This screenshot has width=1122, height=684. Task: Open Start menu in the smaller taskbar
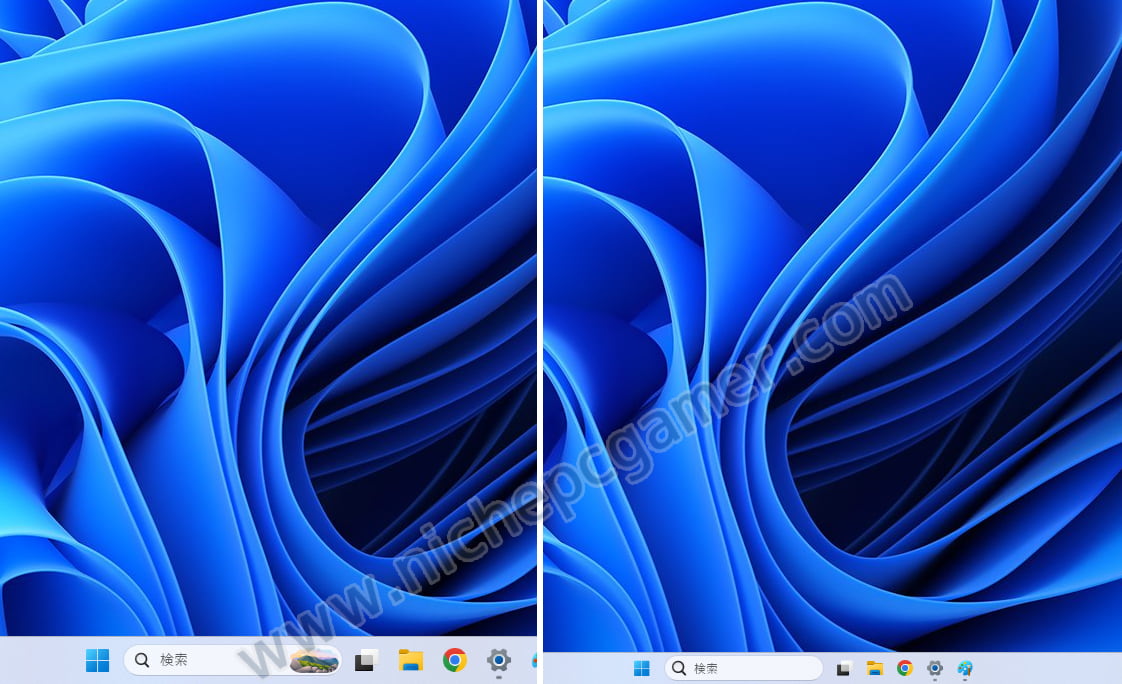tap(642, 668)
